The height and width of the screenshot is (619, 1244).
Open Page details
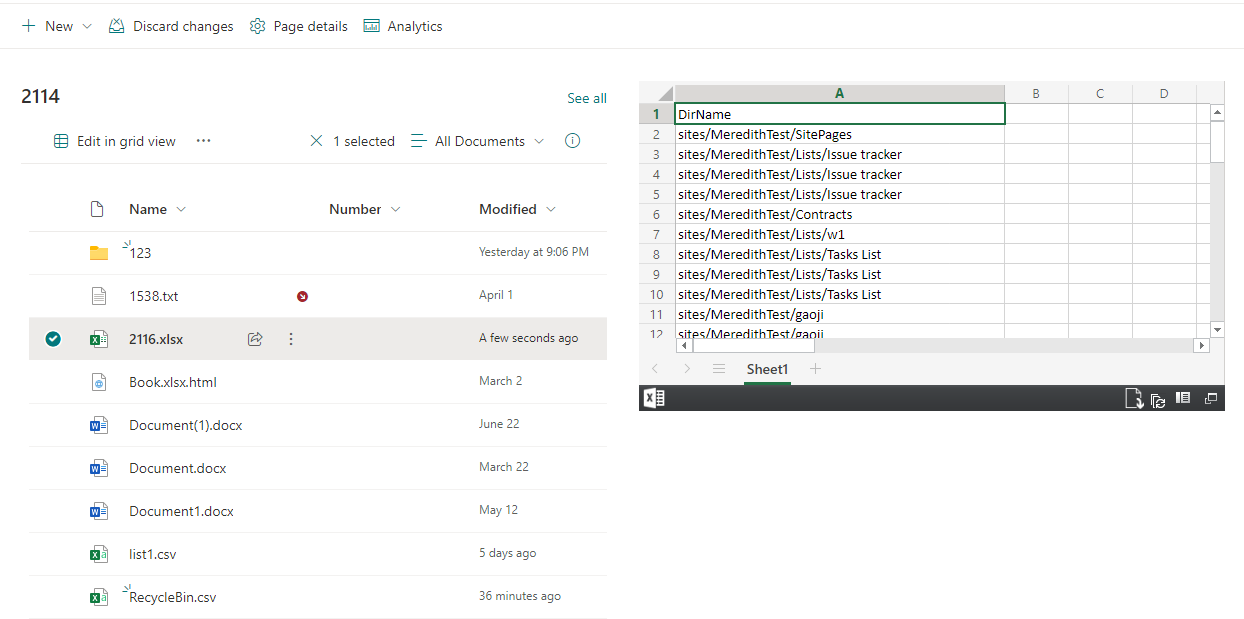coord(299,27)
